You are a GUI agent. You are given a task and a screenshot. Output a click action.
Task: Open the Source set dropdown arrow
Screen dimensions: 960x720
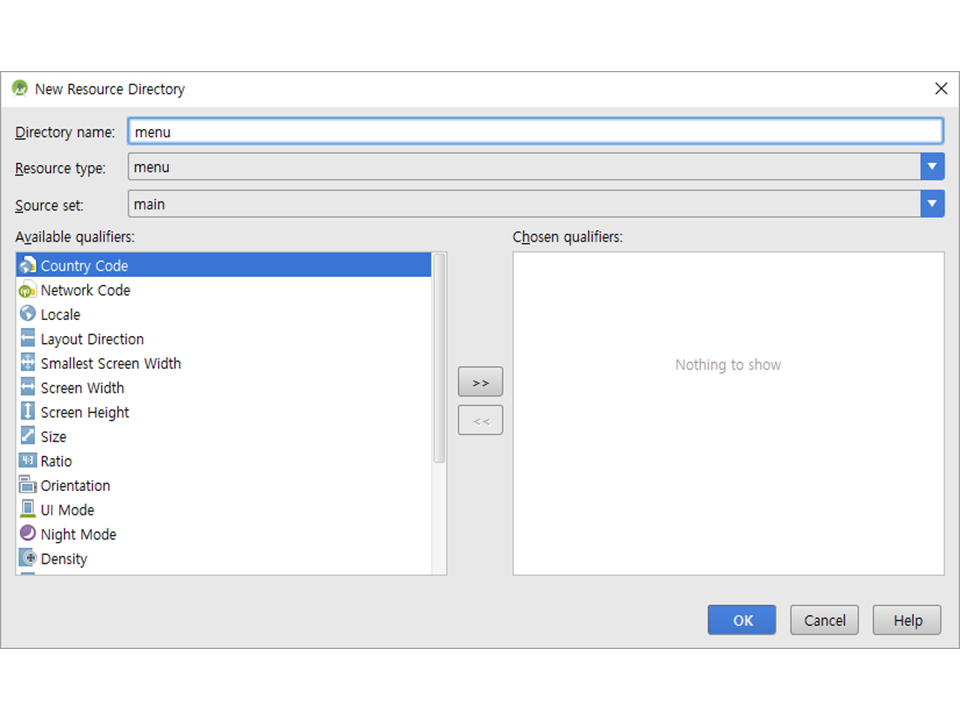932,204
